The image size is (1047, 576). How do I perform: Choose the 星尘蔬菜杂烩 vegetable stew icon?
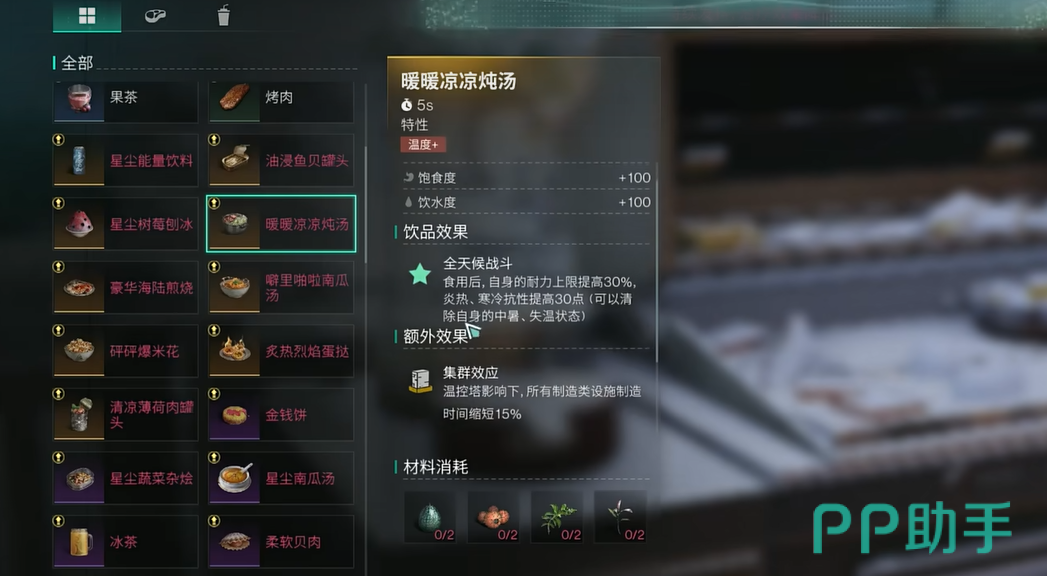click(79, 478)
